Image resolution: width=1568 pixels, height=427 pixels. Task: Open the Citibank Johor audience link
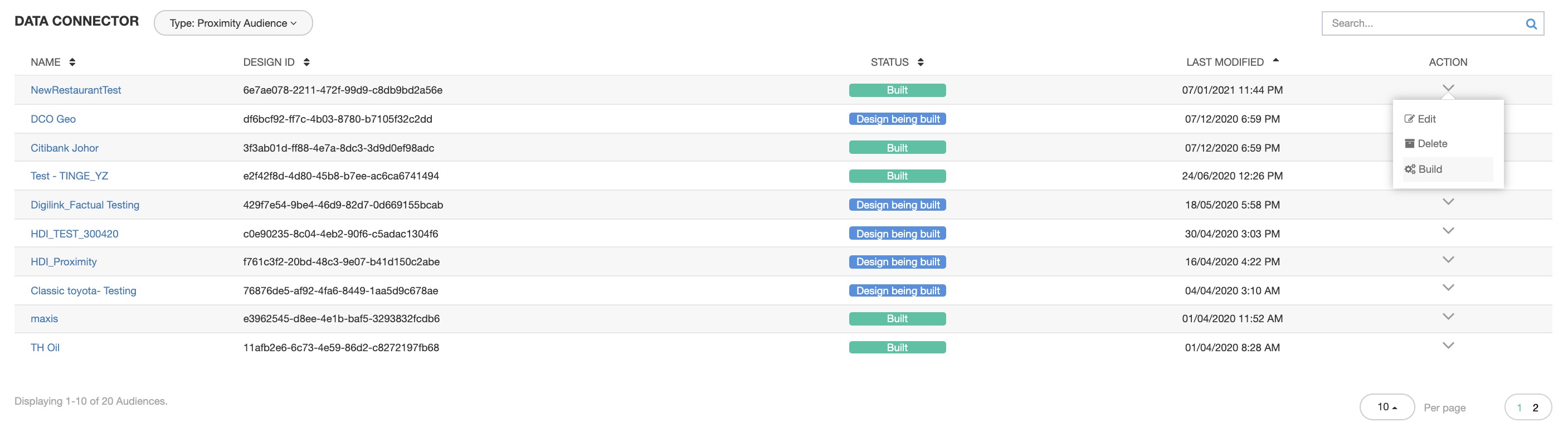pos(65,148)
